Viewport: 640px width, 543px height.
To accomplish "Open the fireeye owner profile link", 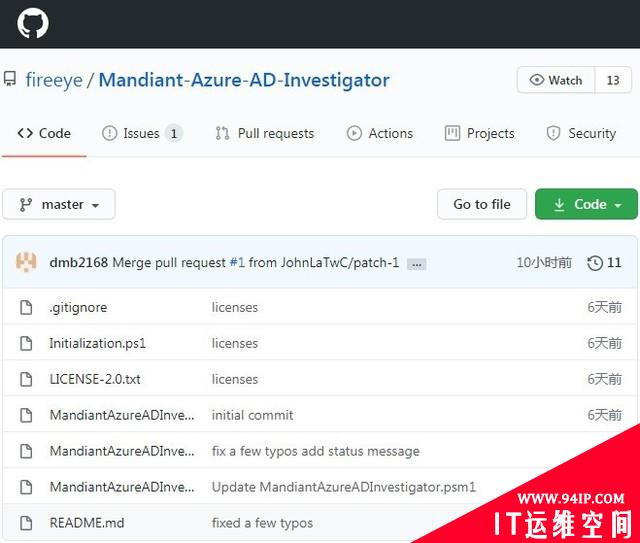I will click(x=54, y=80).
